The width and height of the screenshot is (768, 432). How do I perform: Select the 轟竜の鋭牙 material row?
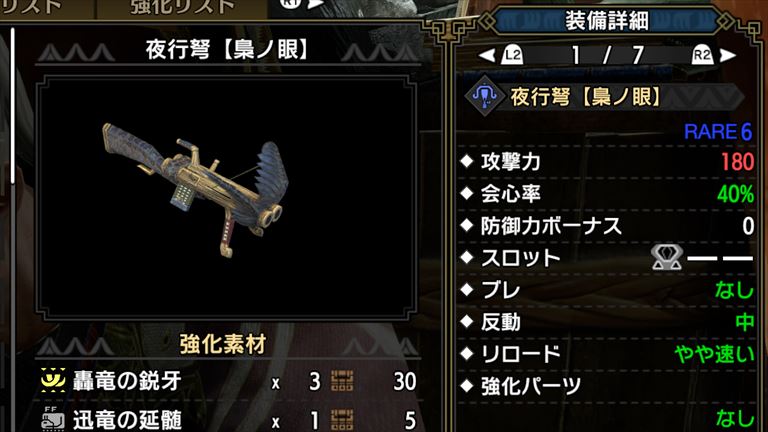tap(228, 381)
